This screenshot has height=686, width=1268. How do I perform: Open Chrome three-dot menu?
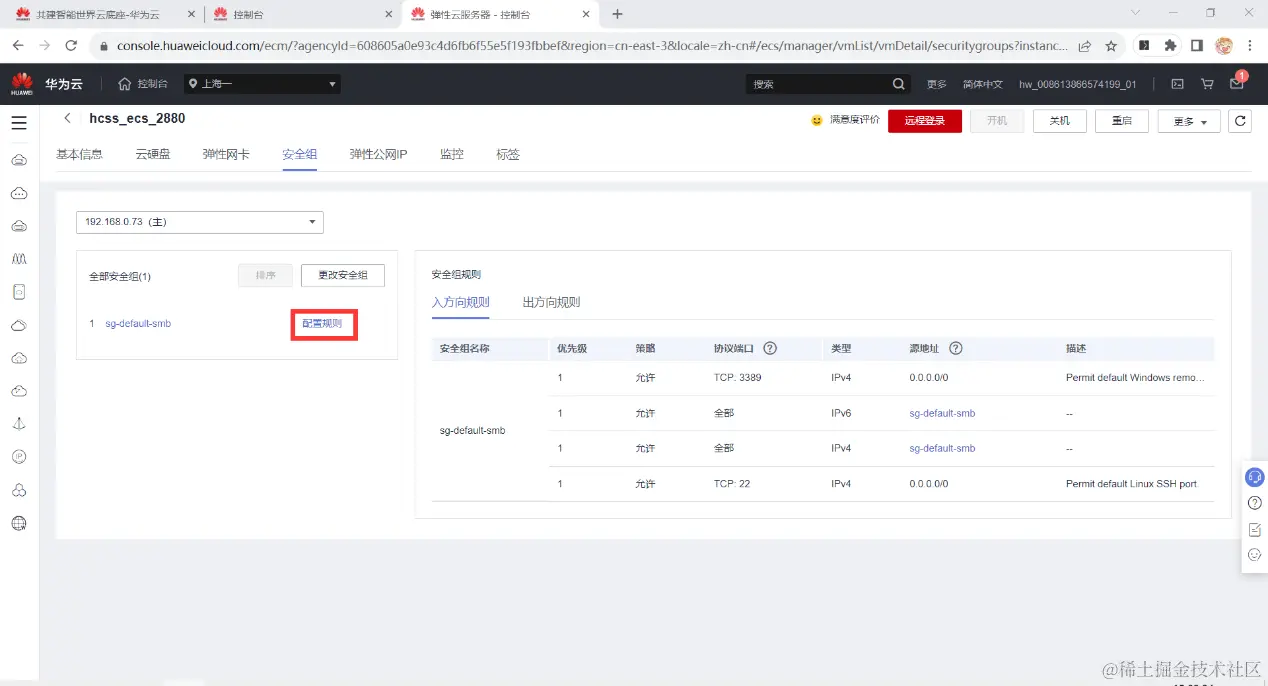(x=1249, y=46)
